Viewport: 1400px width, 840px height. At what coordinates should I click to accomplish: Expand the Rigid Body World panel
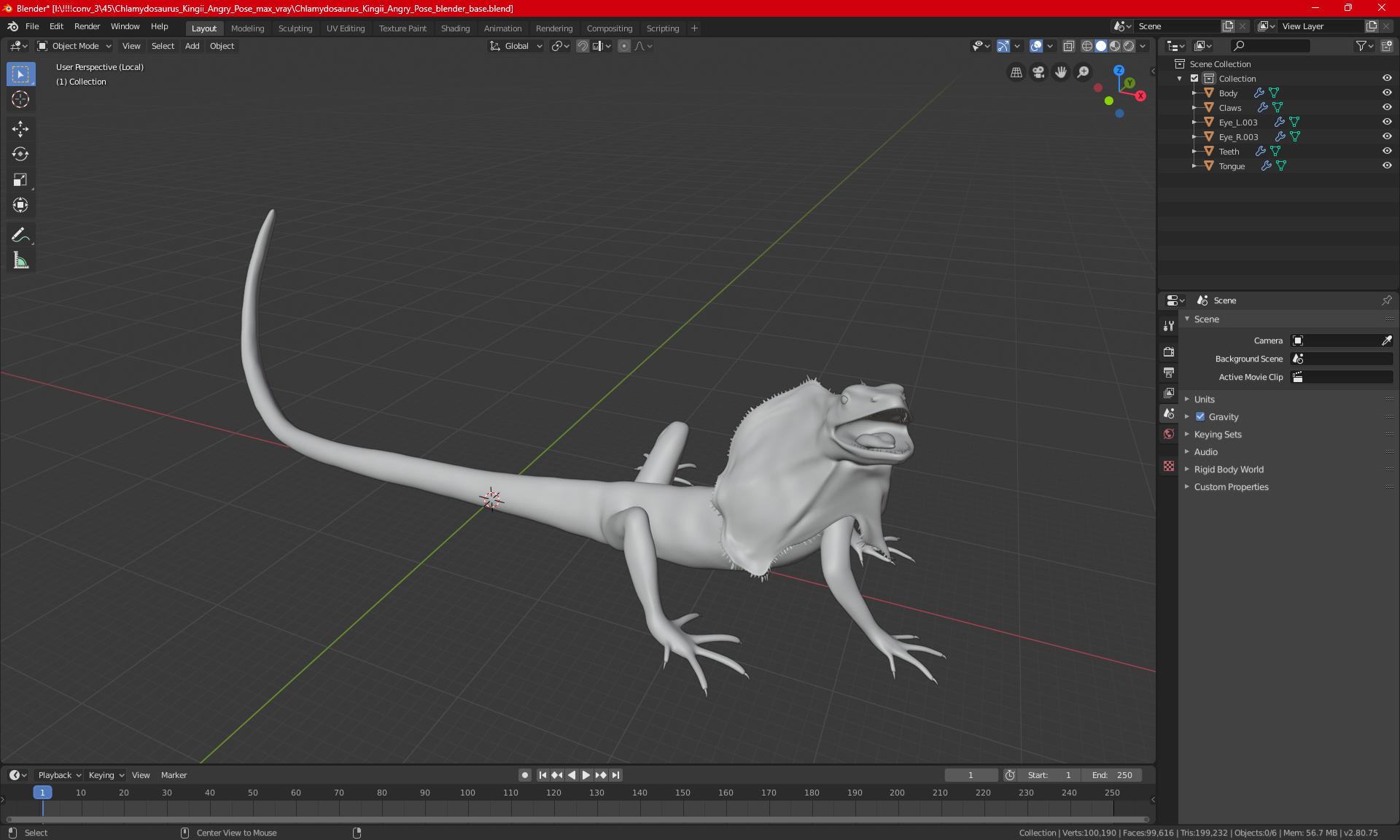[1229, 470]
